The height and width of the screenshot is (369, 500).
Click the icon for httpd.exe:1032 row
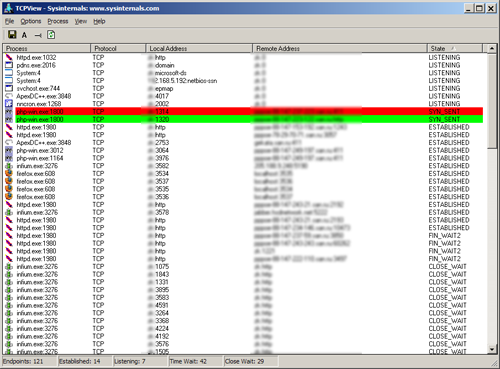[9, 57]
